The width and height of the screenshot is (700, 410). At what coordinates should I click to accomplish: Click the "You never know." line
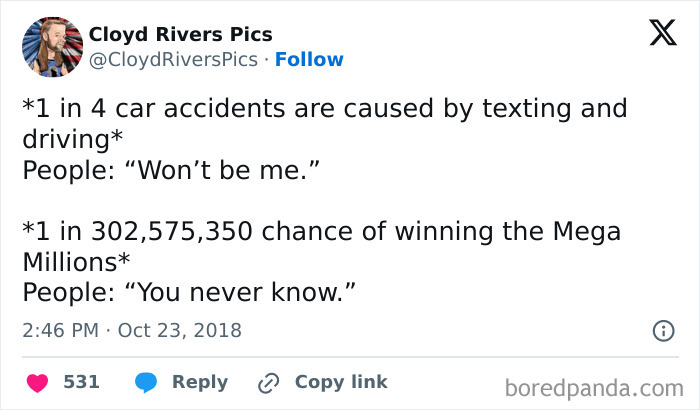(188, 292)
